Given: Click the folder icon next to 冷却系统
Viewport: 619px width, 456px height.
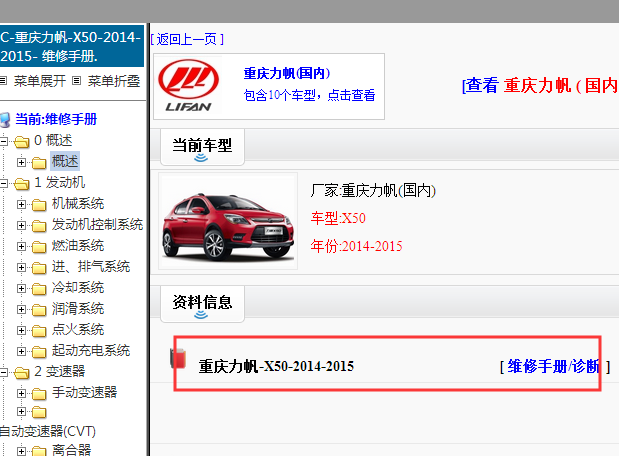Looking at the screenshot, I should (x=39, y=288).
